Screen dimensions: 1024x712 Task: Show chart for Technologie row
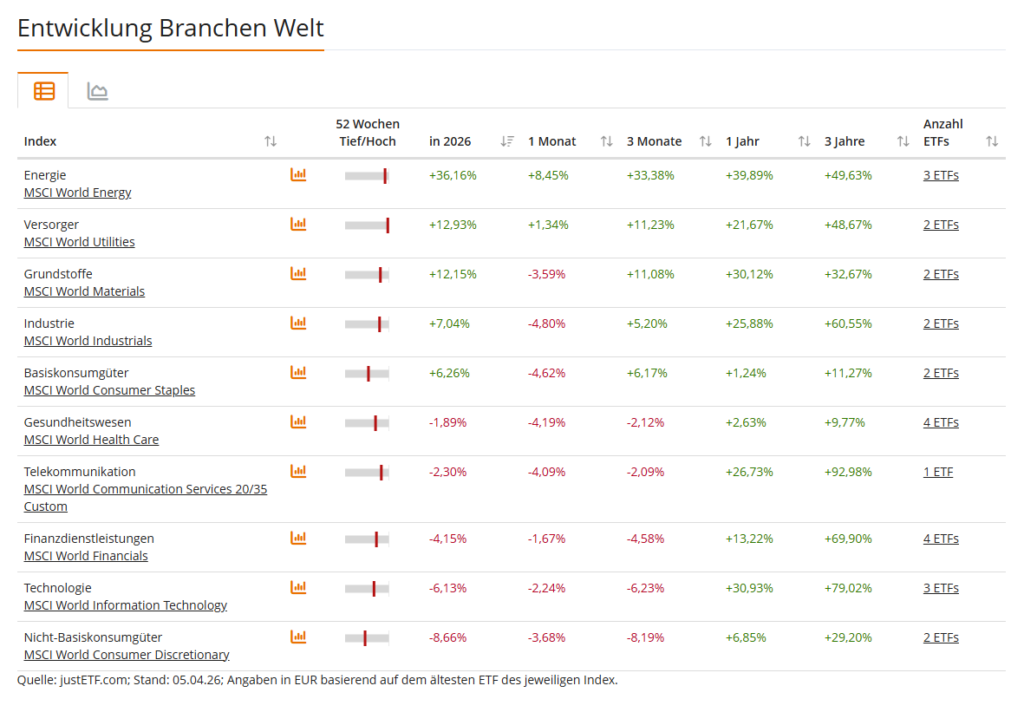pos(298,587)
